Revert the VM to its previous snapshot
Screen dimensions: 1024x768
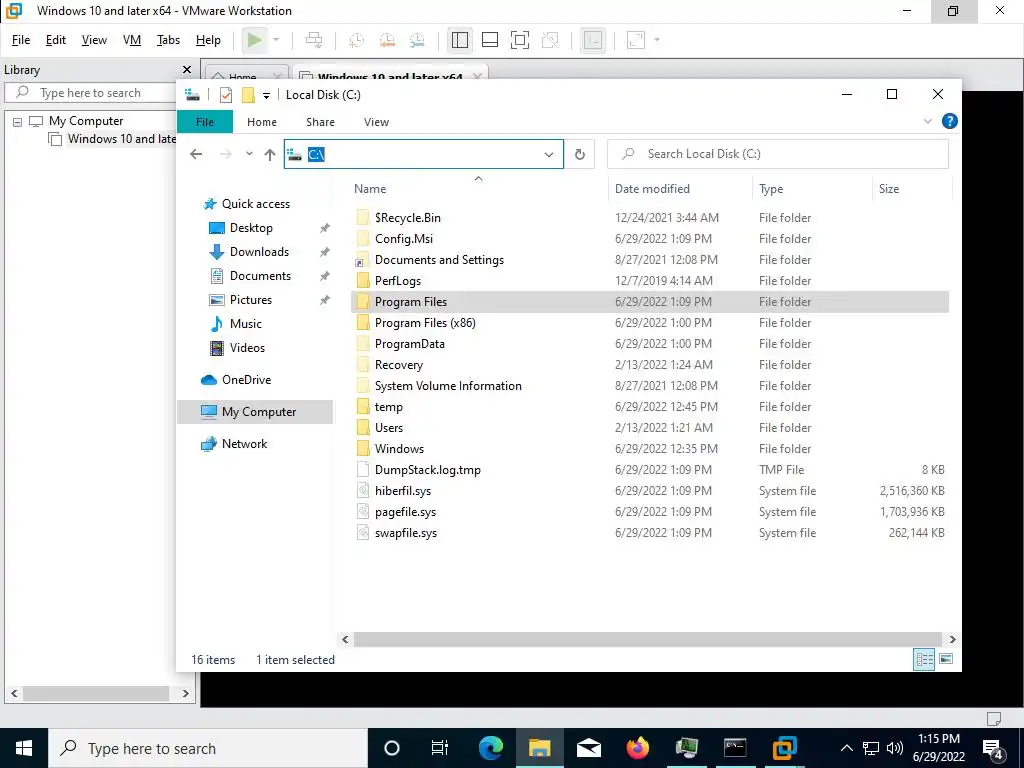(387, 40)
